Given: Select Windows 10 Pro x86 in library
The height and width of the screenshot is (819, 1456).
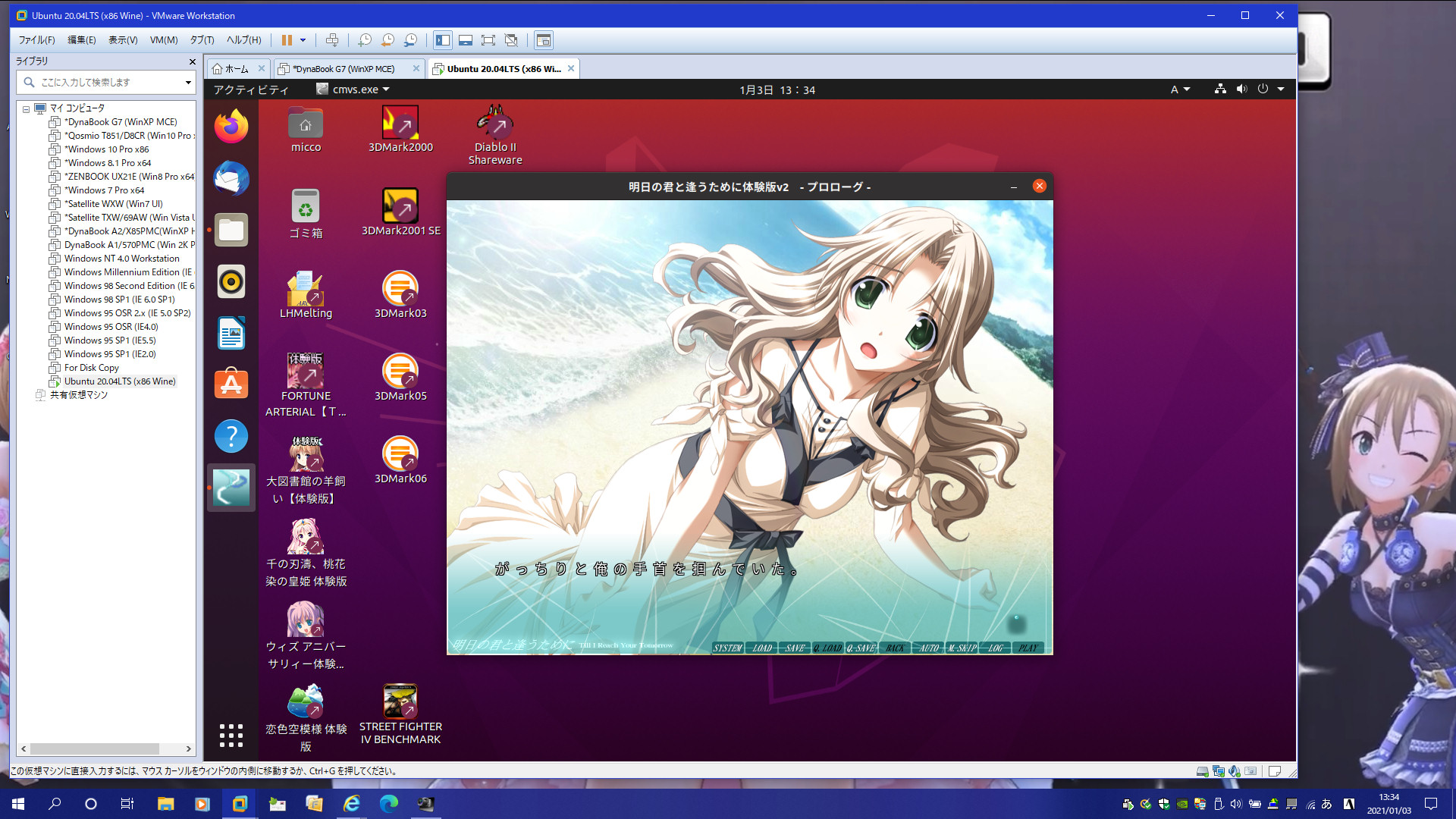Looking at the screenshot, I should 106,149.
